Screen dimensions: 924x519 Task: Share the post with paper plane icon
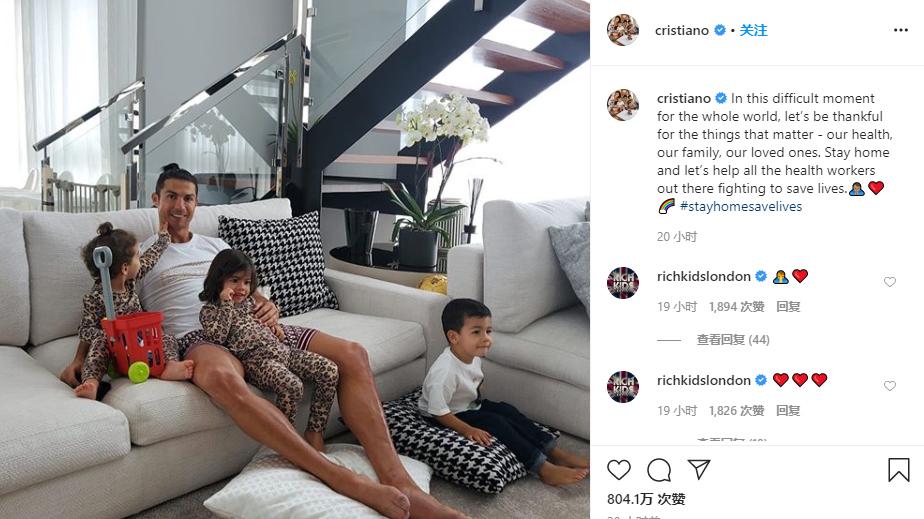[699, 470]
